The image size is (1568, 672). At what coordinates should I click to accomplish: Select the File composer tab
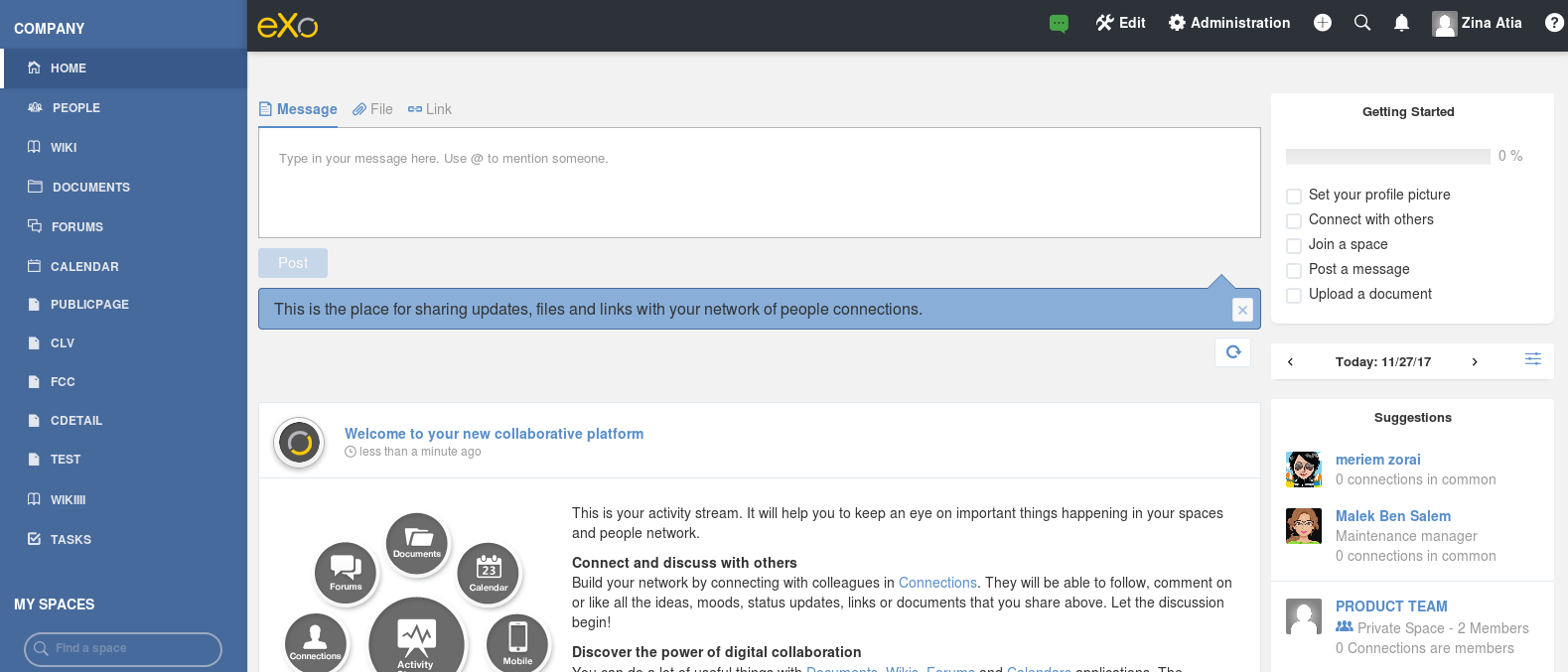[372, 109]
